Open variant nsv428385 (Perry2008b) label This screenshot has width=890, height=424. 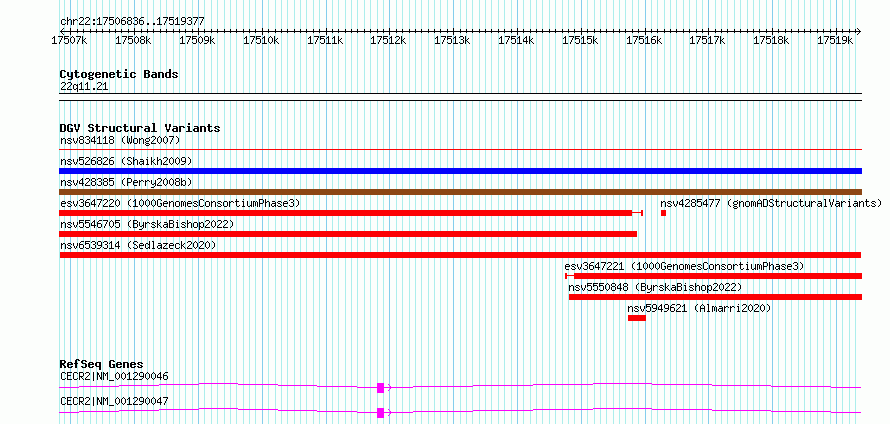pyautogui.click(x=126, y=182)
